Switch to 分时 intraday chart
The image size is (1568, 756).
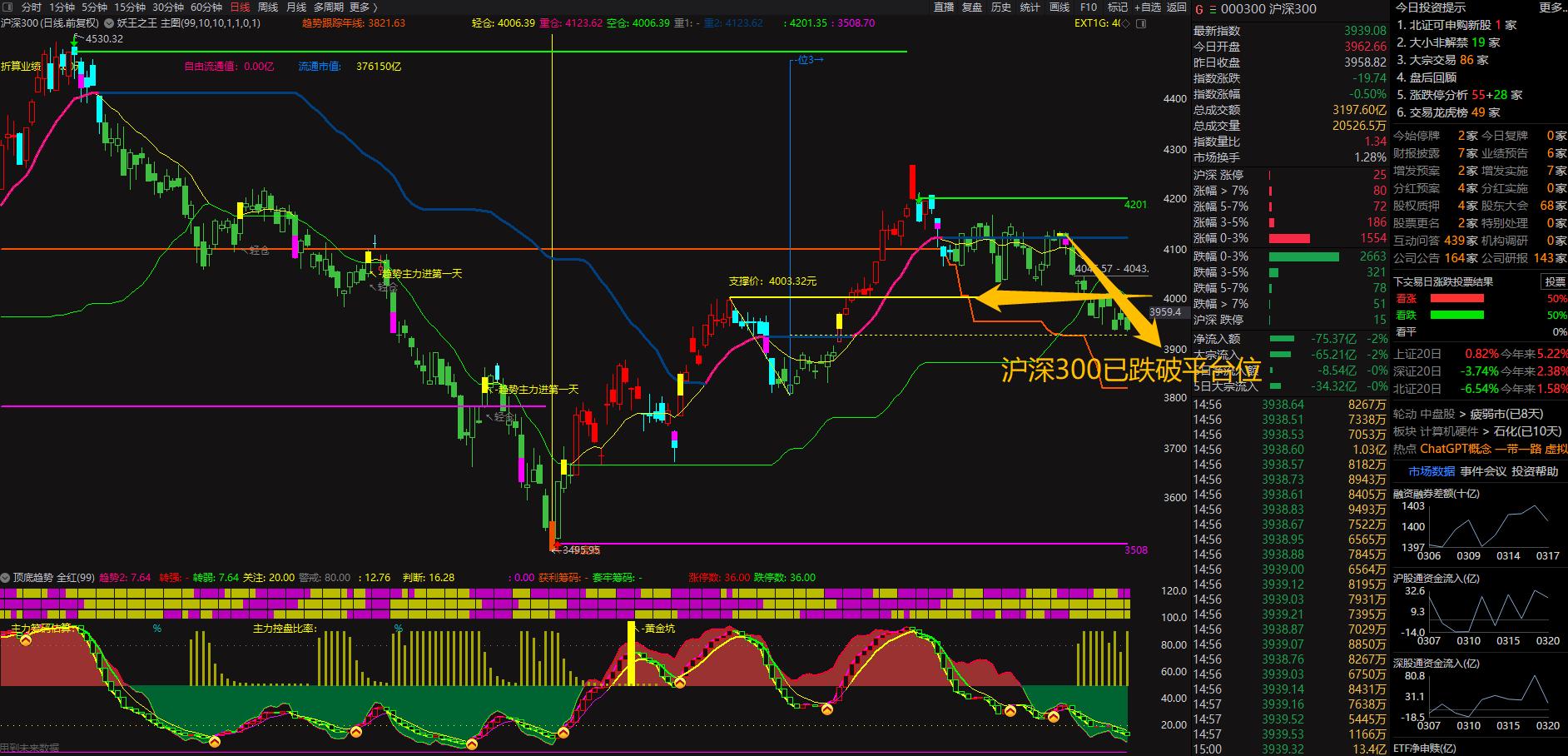click(x=31, y=7)
